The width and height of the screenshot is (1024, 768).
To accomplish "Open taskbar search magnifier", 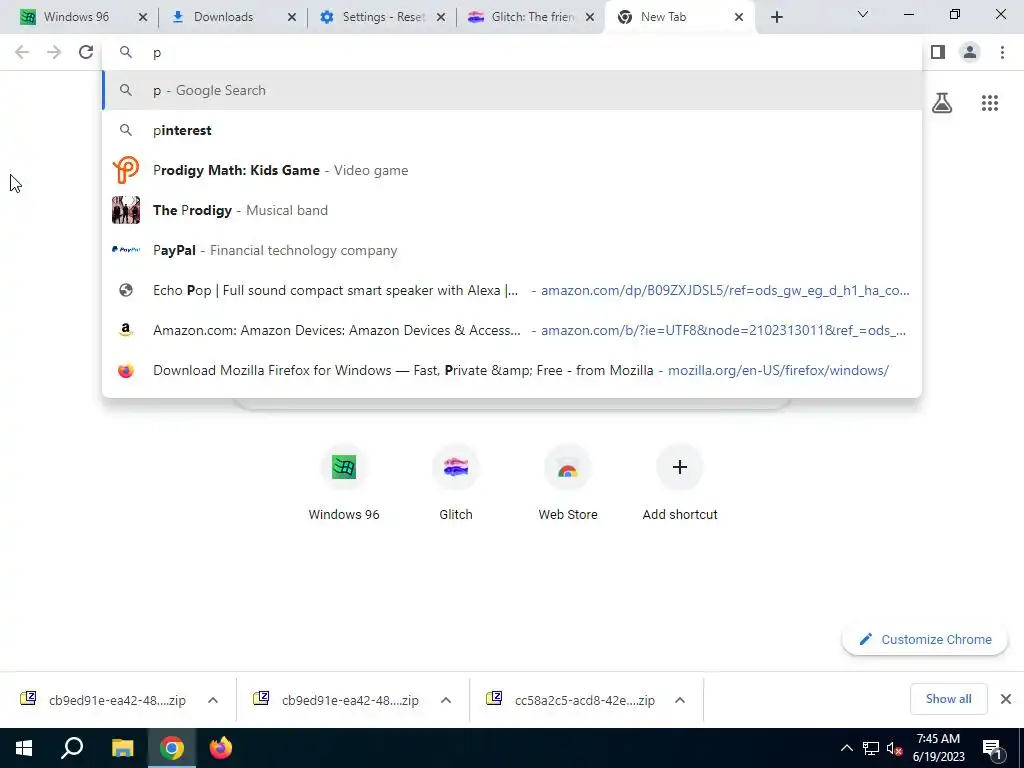I will pos(72,748).
